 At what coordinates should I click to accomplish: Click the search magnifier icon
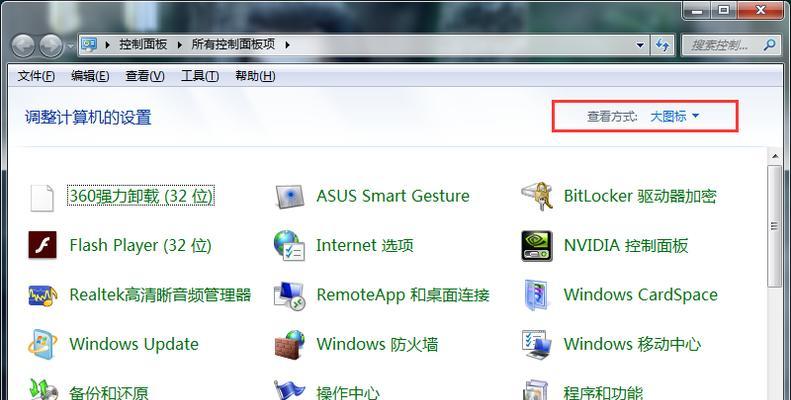pos(769,45)
